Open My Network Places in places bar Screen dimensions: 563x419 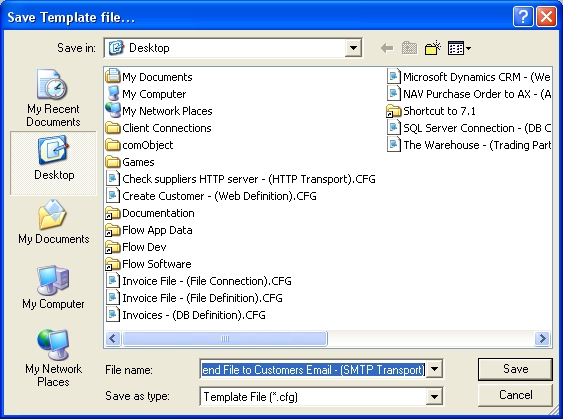click(x=53, y=358)
